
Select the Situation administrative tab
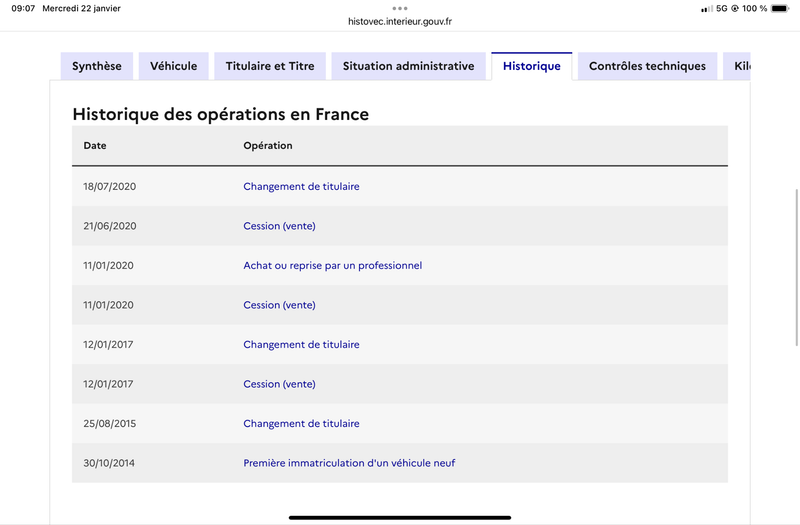(x=408, y=66)
